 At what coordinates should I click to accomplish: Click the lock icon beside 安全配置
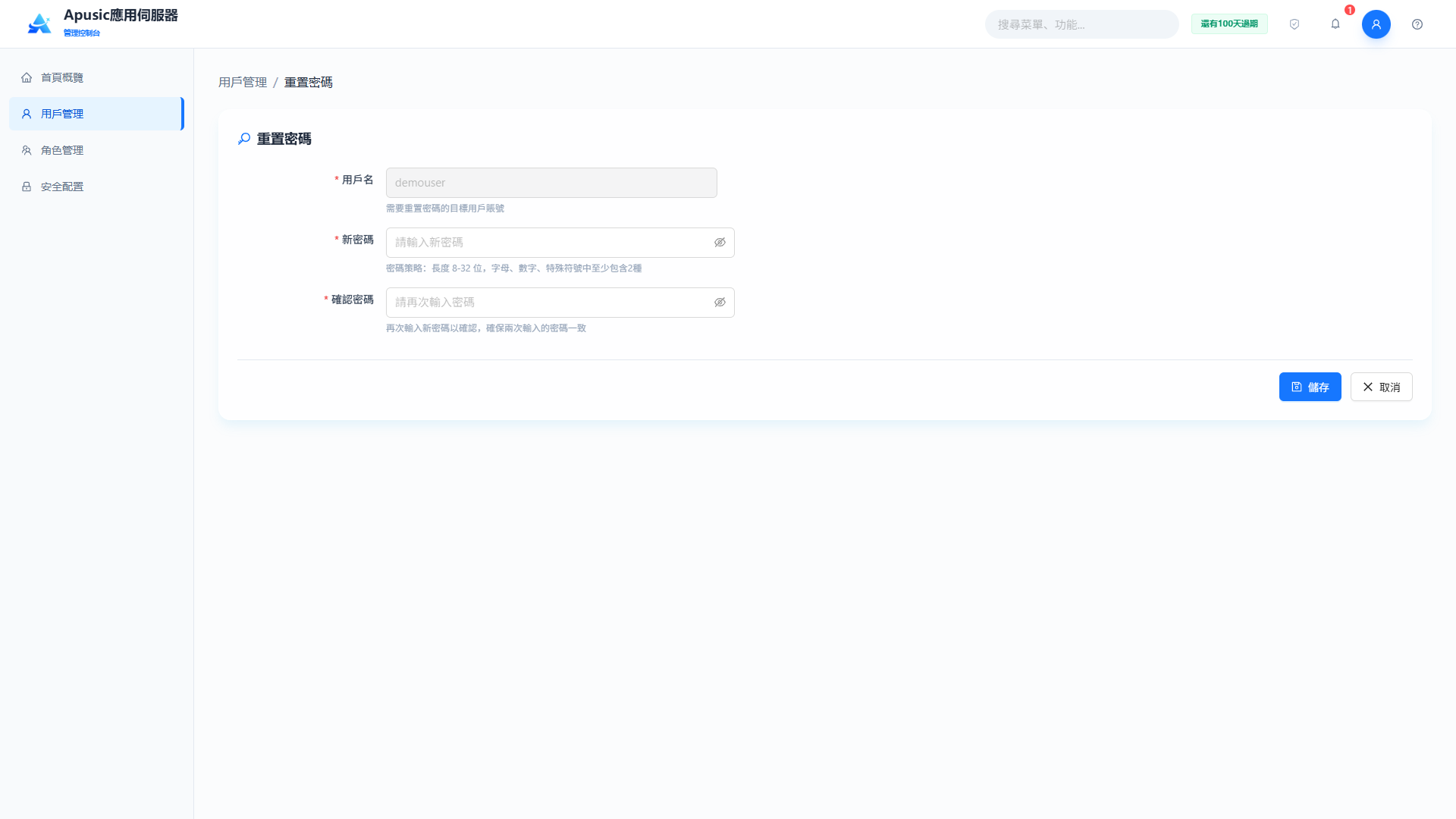(27, 187)
